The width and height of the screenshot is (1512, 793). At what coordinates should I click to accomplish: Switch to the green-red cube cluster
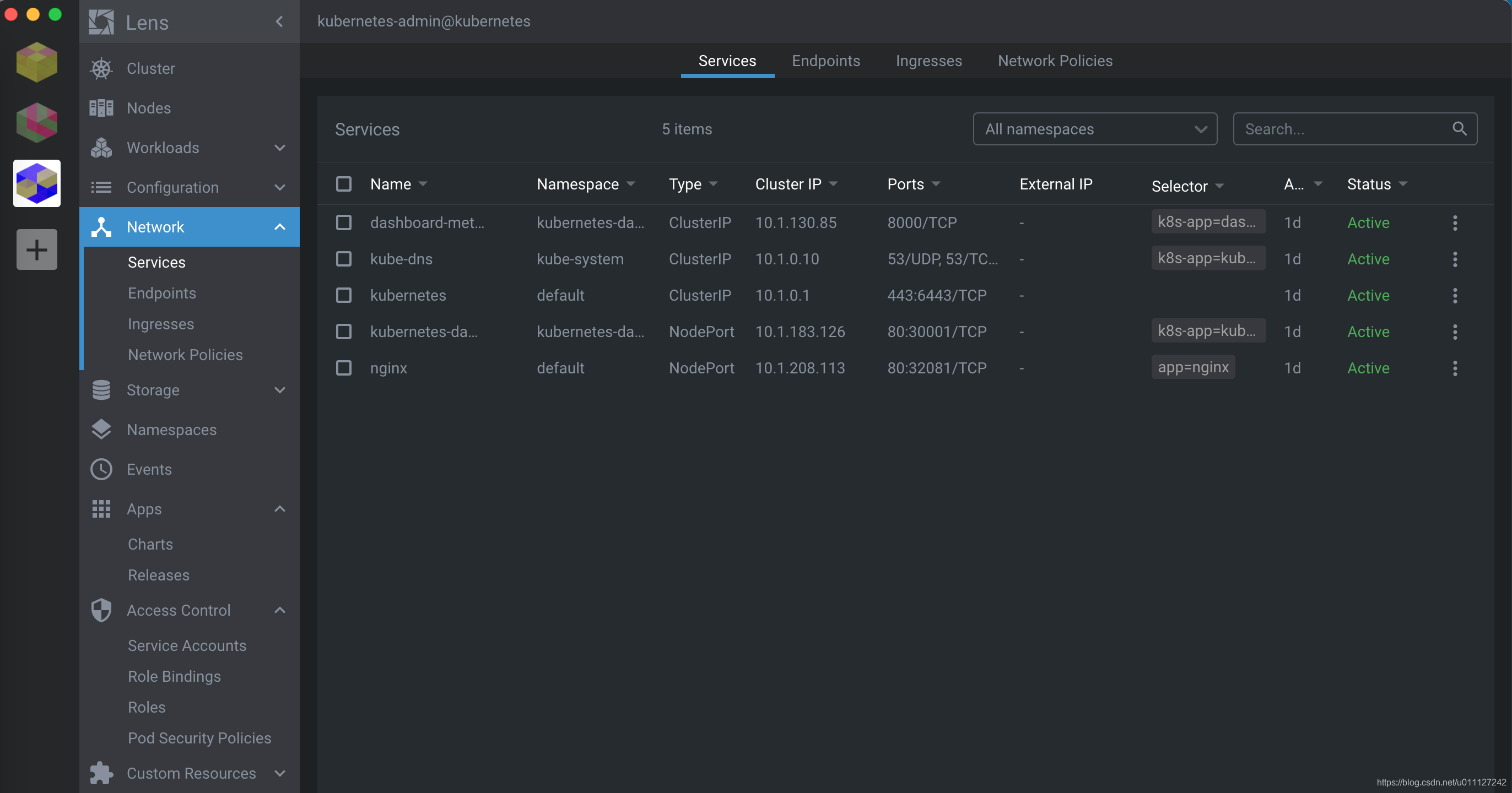click(x=36, y=123)
